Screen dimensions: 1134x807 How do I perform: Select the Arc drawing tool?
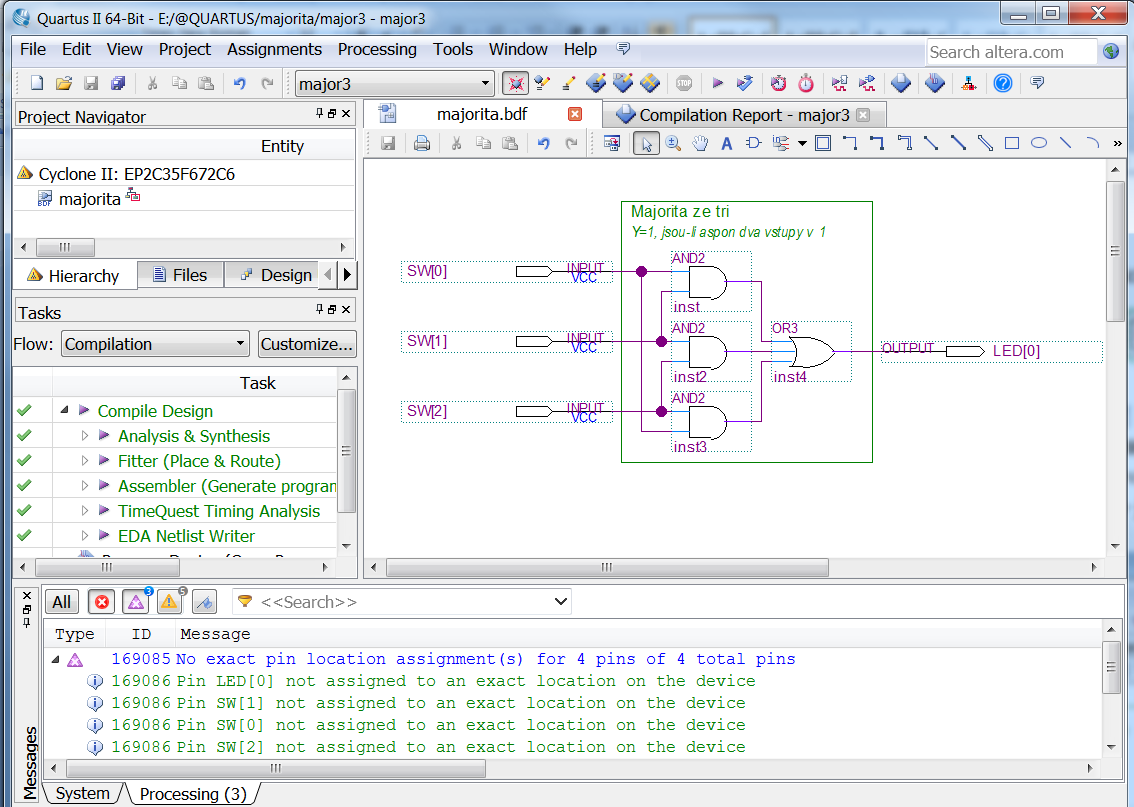[1092, 143]
